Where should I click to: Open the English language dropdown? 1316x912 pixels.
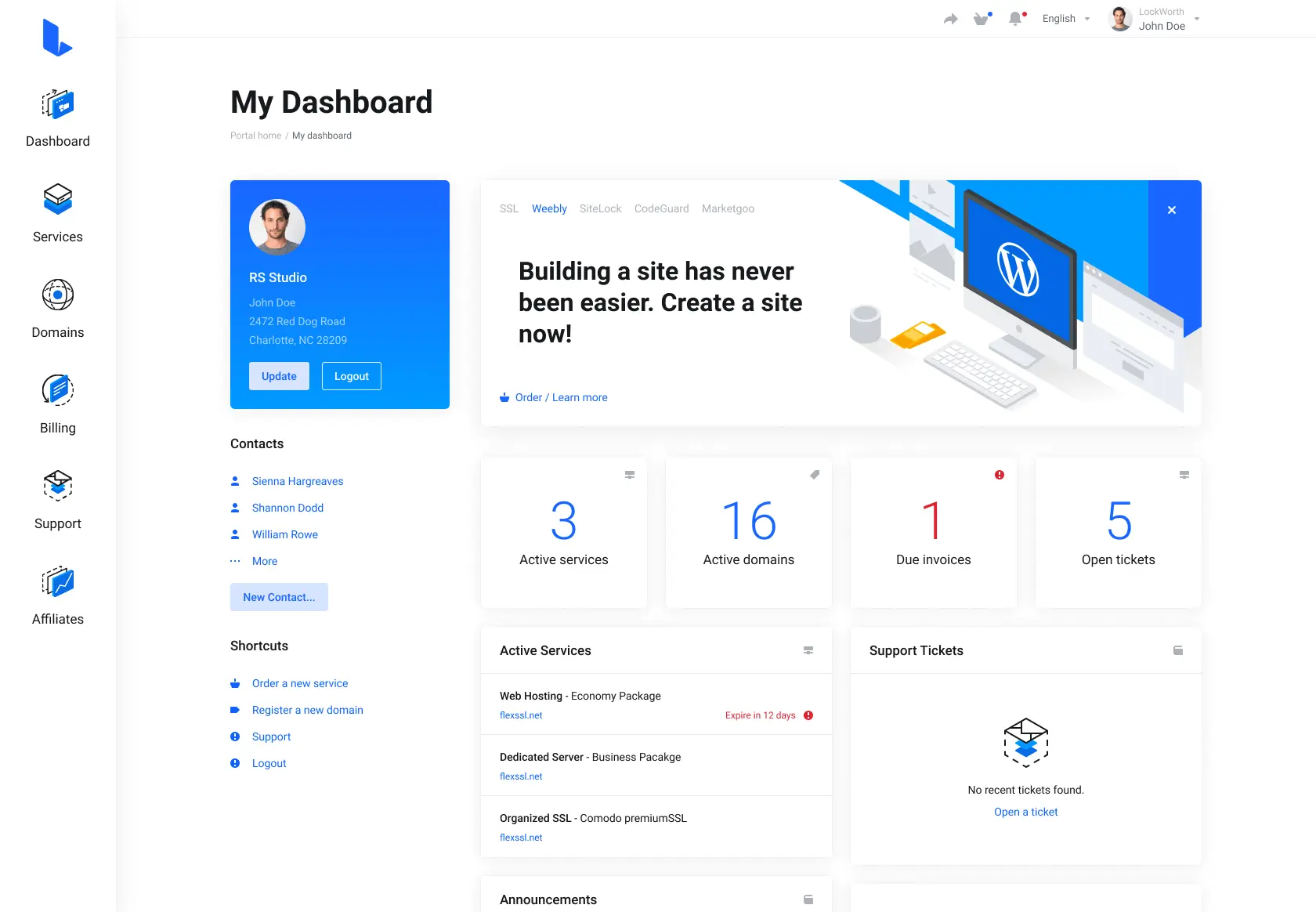[1065, 18]
